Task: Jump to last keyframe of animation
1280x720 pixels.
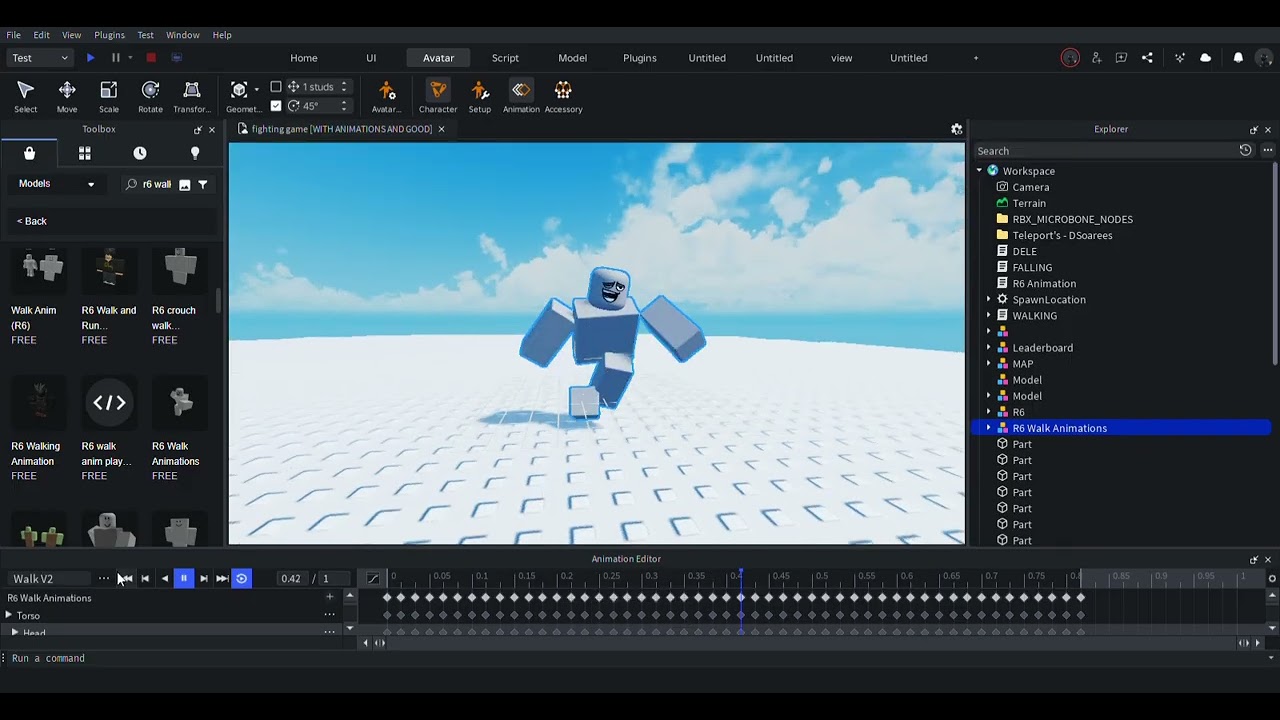Action: pyautogui.click(x=222, y=579)
